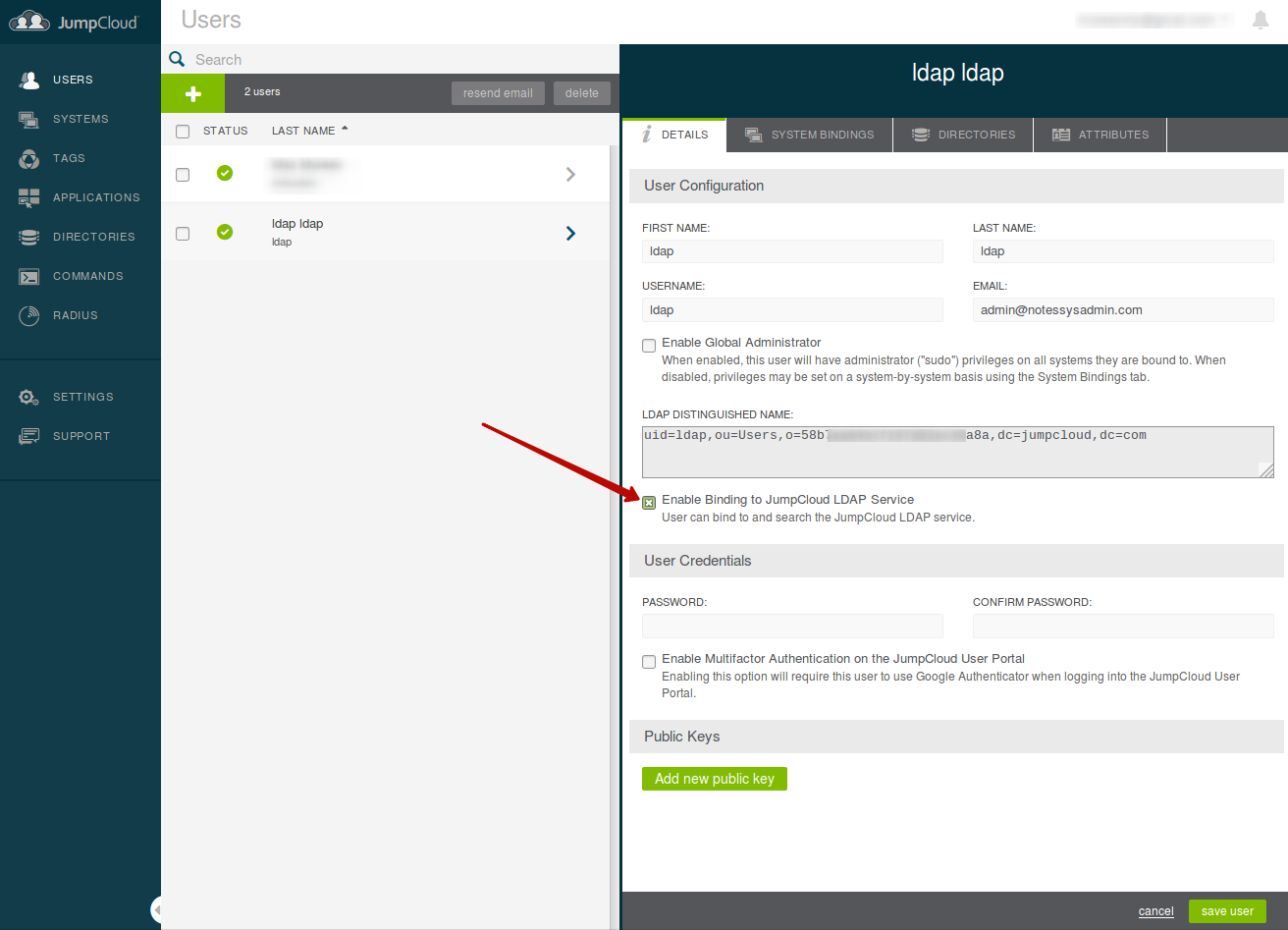Click green status check of ldap ldap user
Screen dimensions: 1288x930
[x=225, y=232]
